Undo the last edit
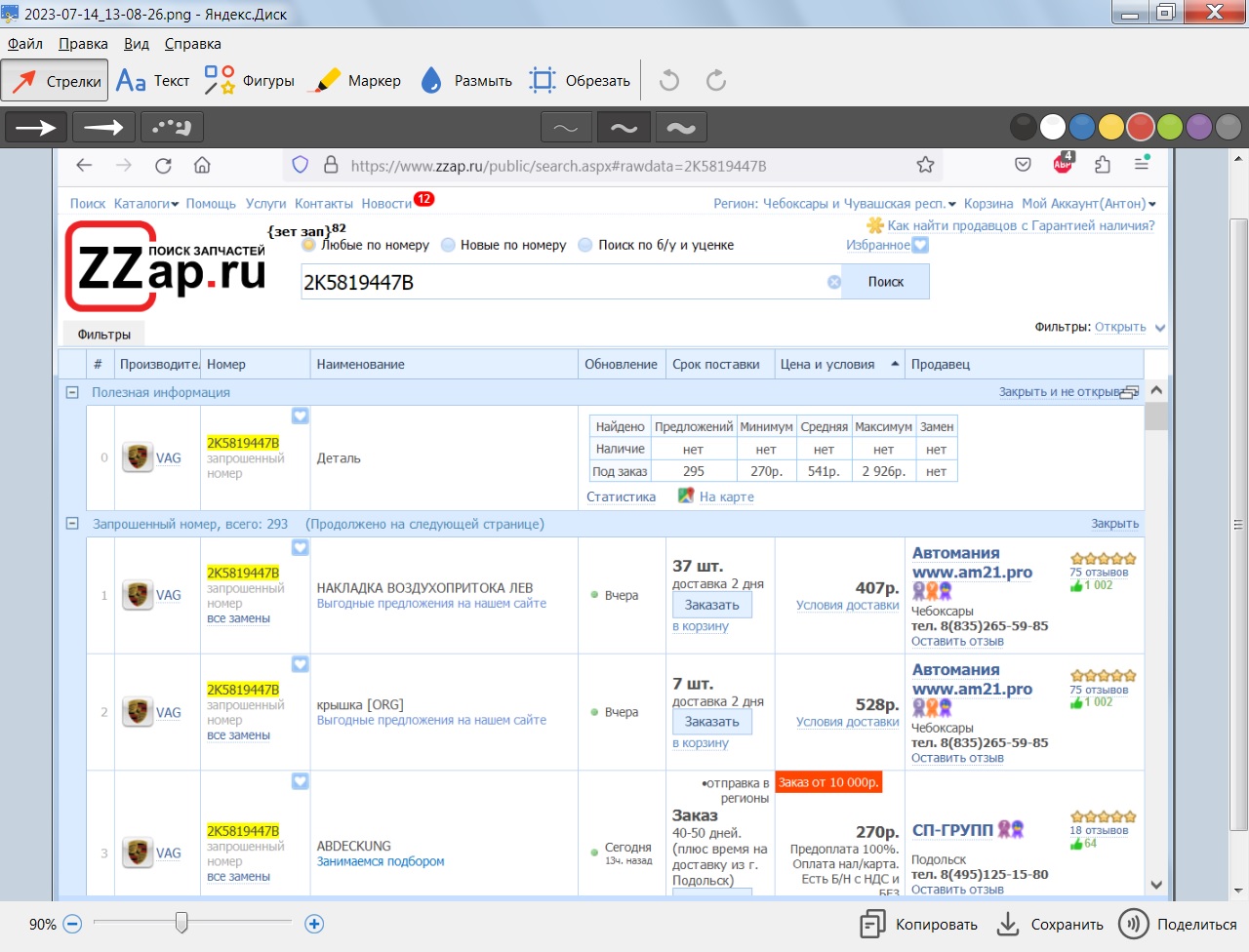This screenshot has height=952, width=1249. [669, 81]
